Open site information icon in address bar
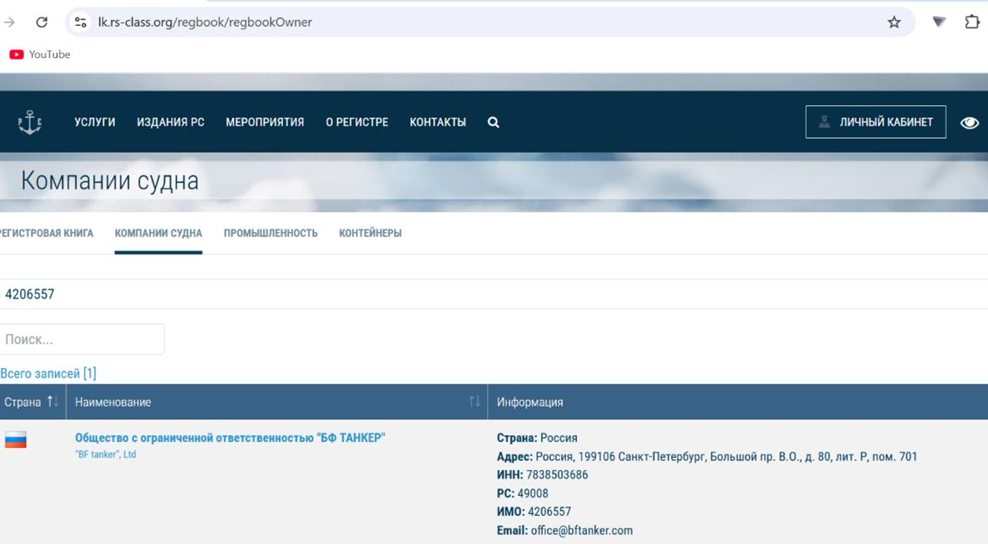 pyautogui.click(x=80, y=22)
